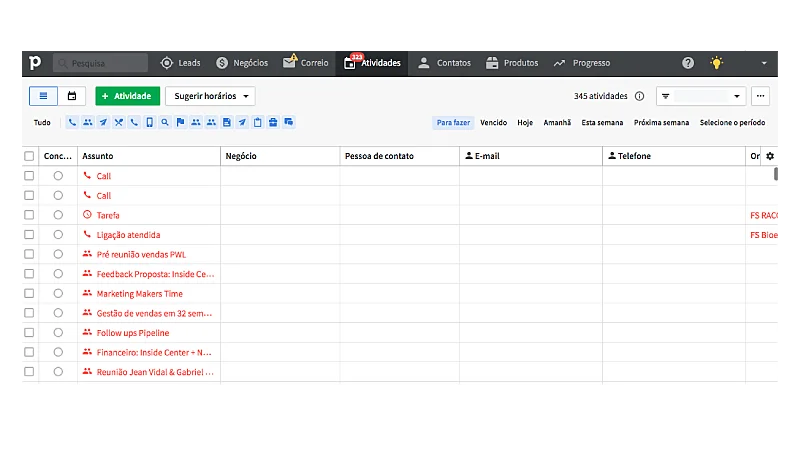Open column settings gear icon
This screenshot has width=800, height=450.
pos(770,156)
